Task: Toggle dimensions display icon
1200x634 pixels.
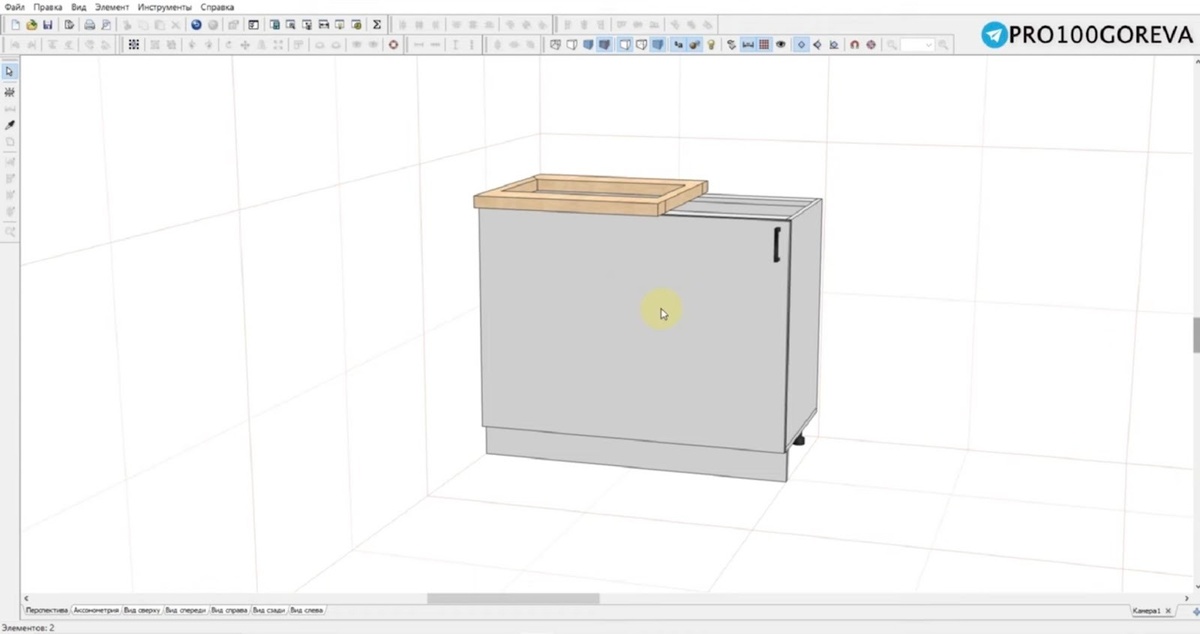Action: pos(747,45)
